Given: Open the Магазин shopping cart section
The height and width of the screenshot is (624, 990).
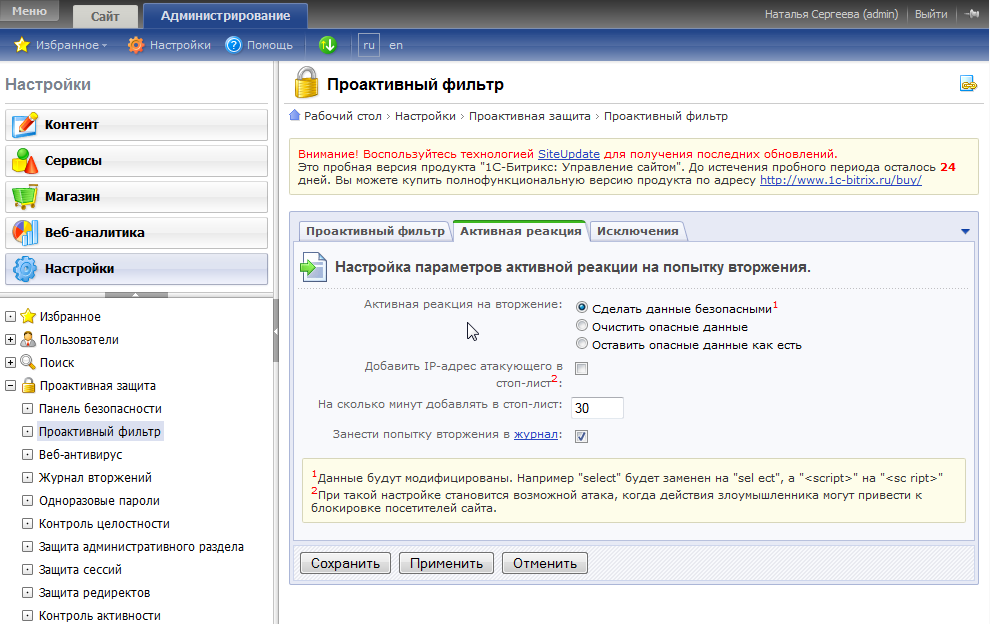Looking at the screenshot, I should [x=24, y=197].
